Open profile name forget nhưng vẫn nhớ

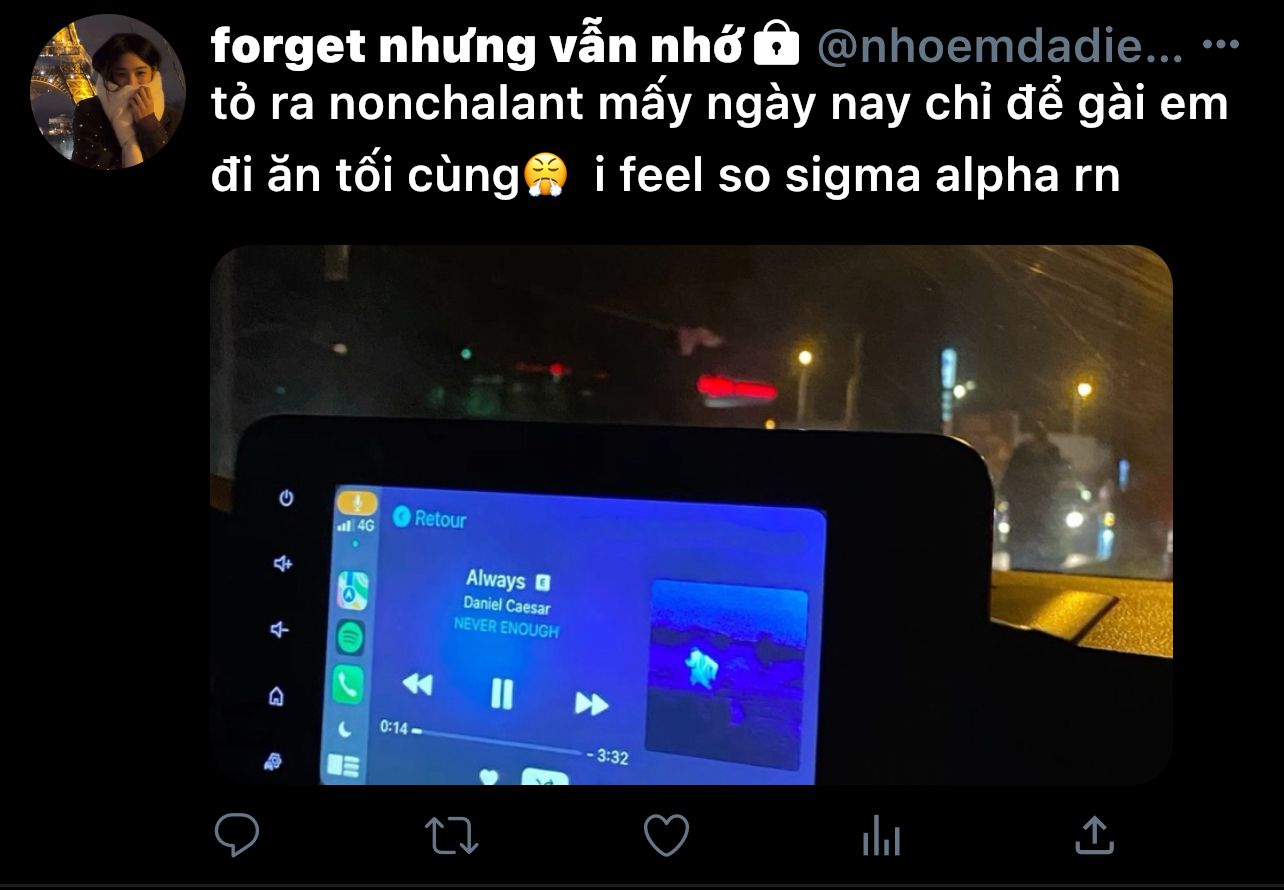pos(477,45)
